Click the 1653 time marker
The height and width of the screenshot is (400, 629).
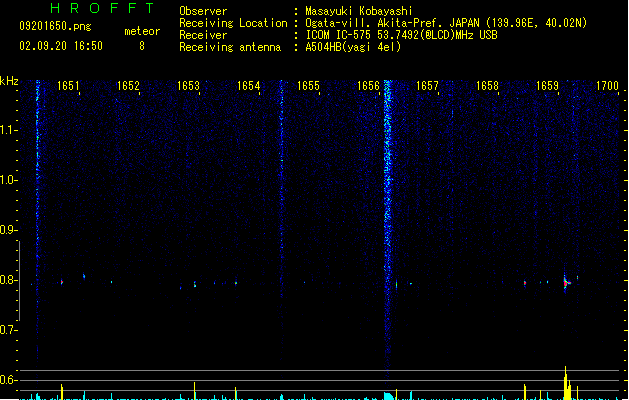[x=188, y=86]
